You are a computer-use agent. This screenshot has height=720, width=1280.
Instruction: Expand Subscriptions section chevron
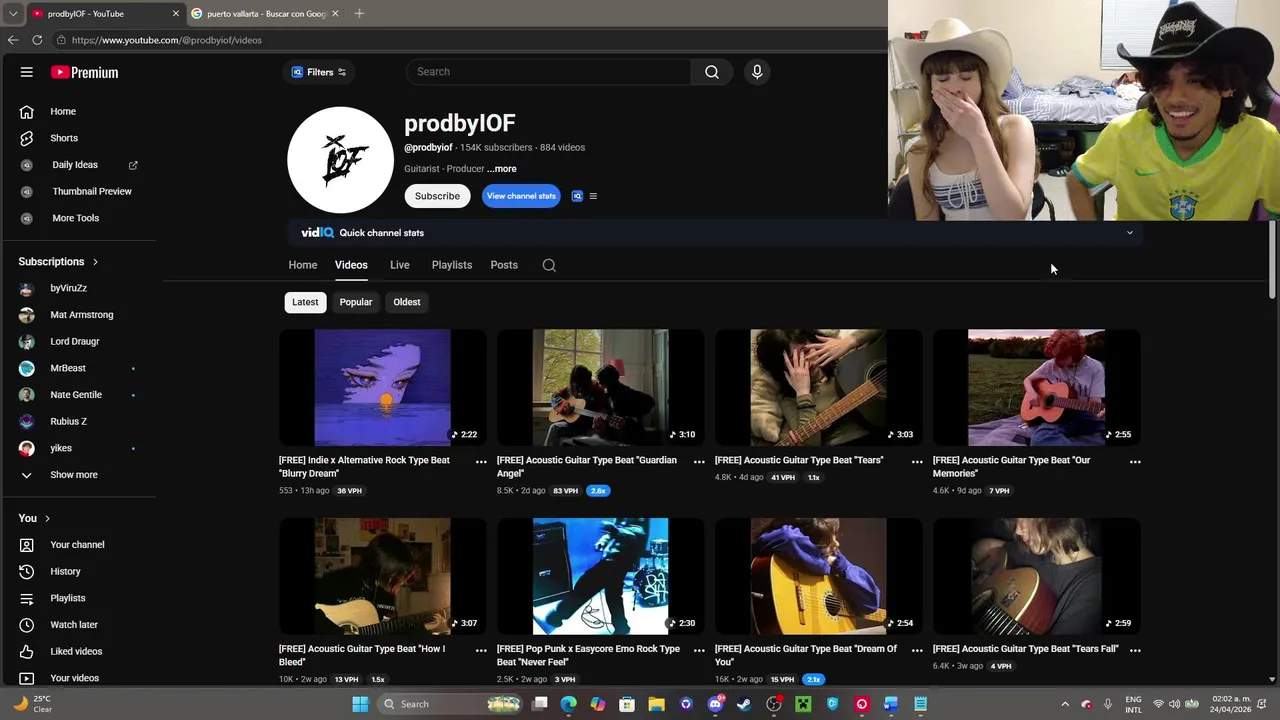95,262
